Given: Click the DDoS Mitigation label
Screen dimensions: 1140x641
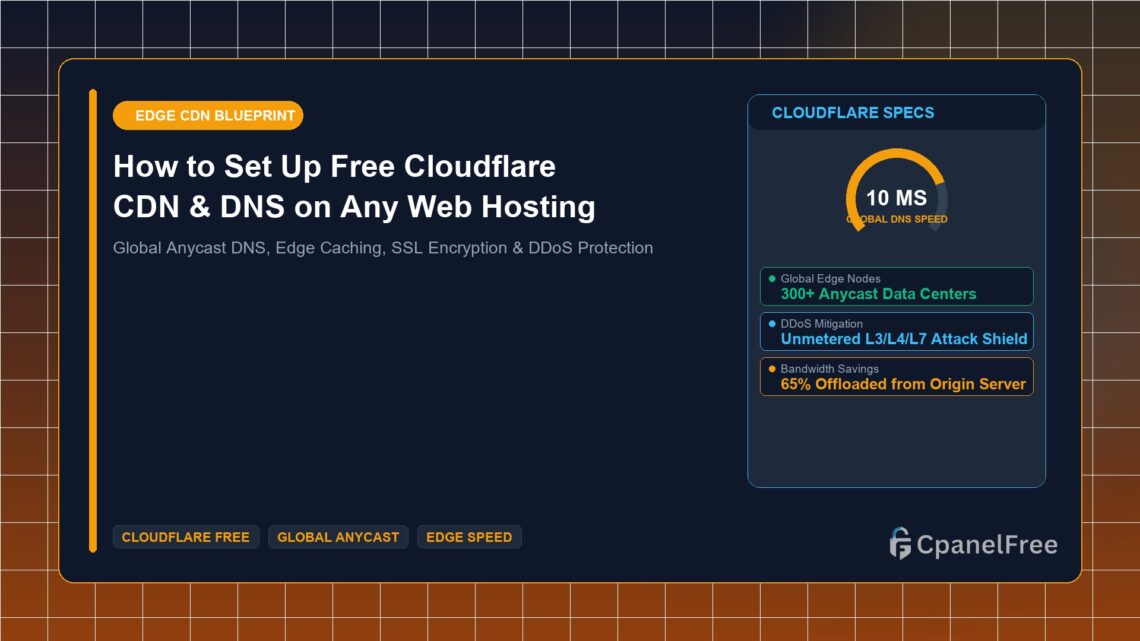Looking at the screenshot, I should pos(822,323).
